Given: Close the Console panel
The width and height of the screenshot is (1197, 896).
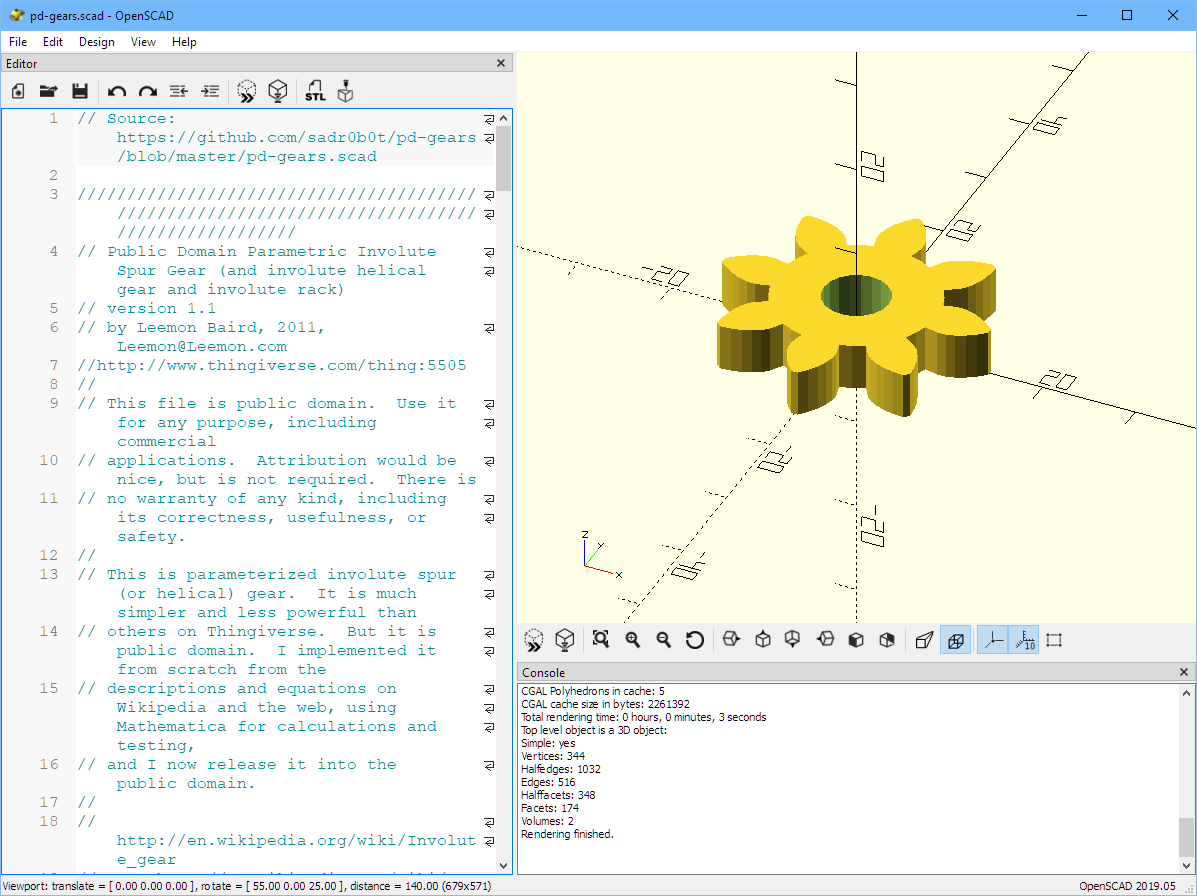Looking at the screenshot, I should tap(1184, 673).
